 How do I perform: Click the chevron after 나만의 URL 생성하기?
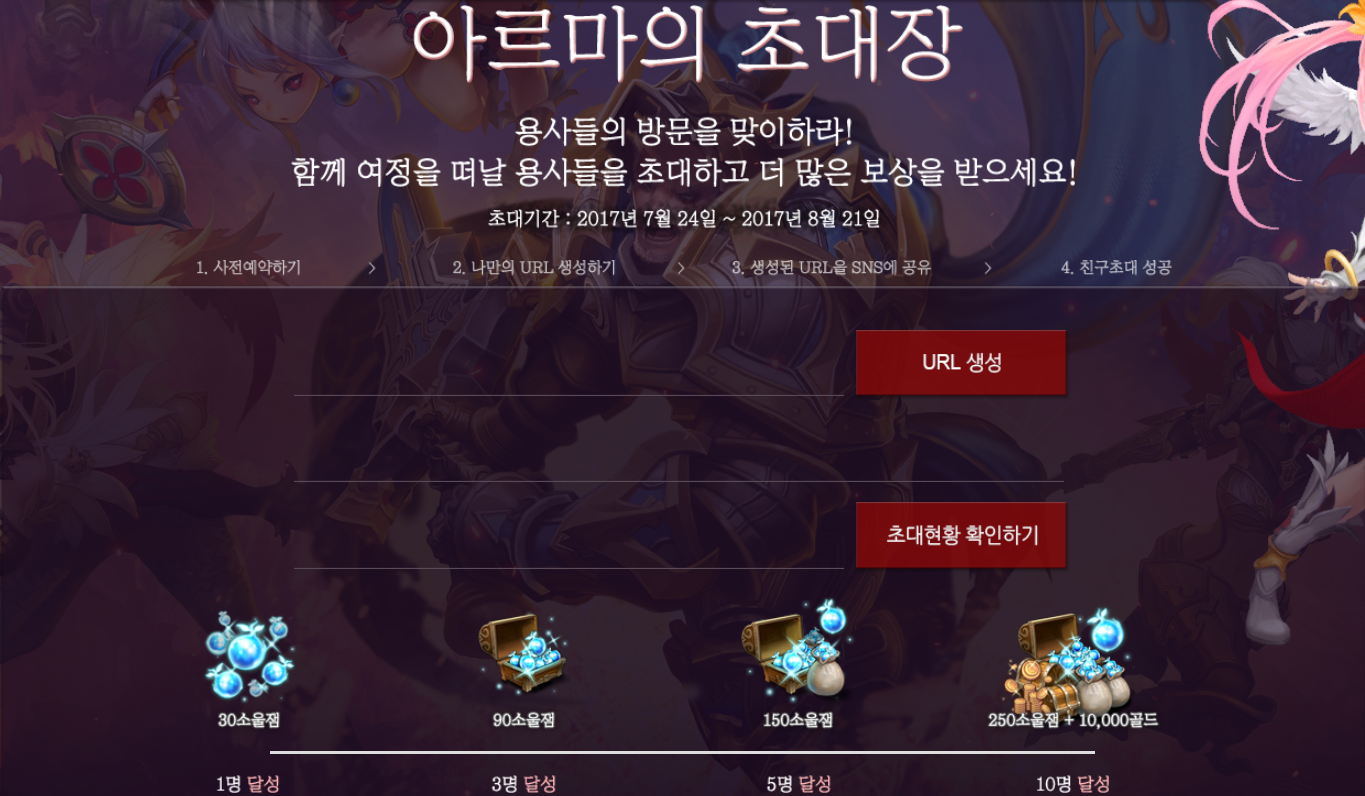click(x=681, y=268)
